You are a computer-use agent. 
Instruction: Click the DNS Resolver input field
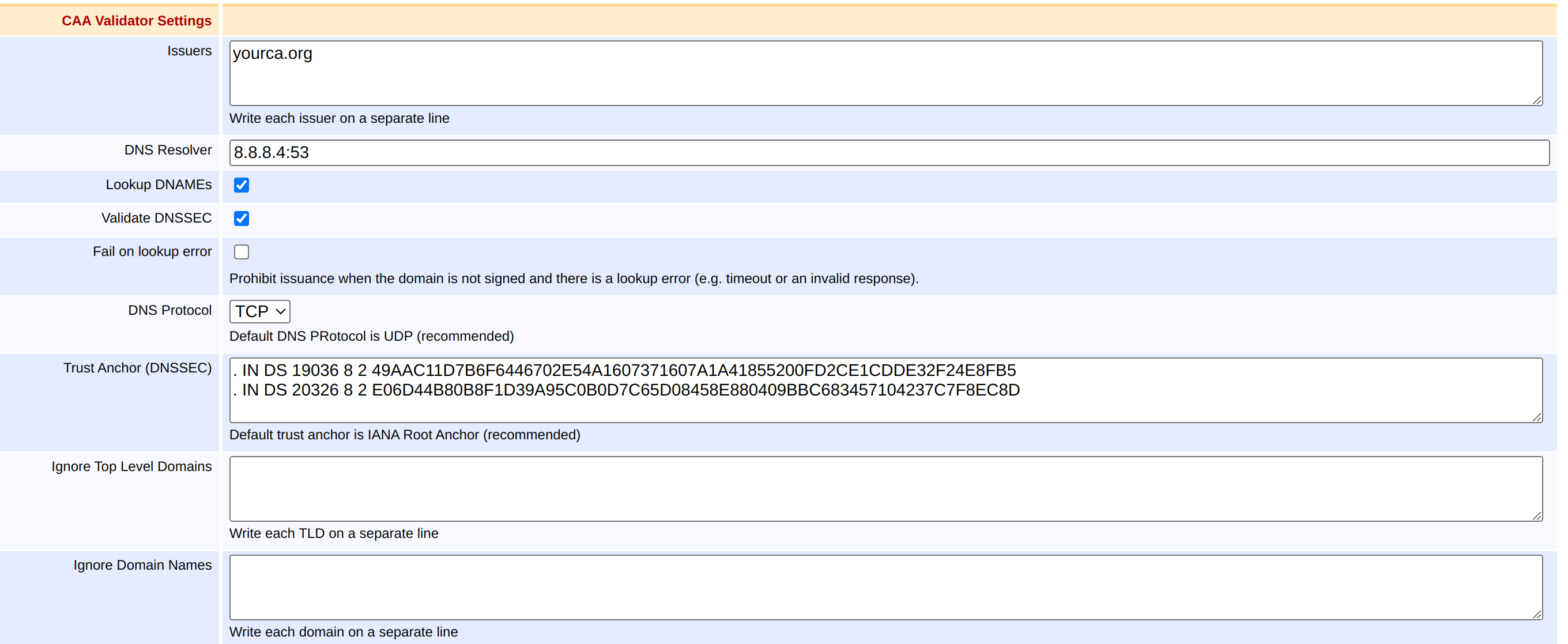pyautogui.click(x=889, y=152)
